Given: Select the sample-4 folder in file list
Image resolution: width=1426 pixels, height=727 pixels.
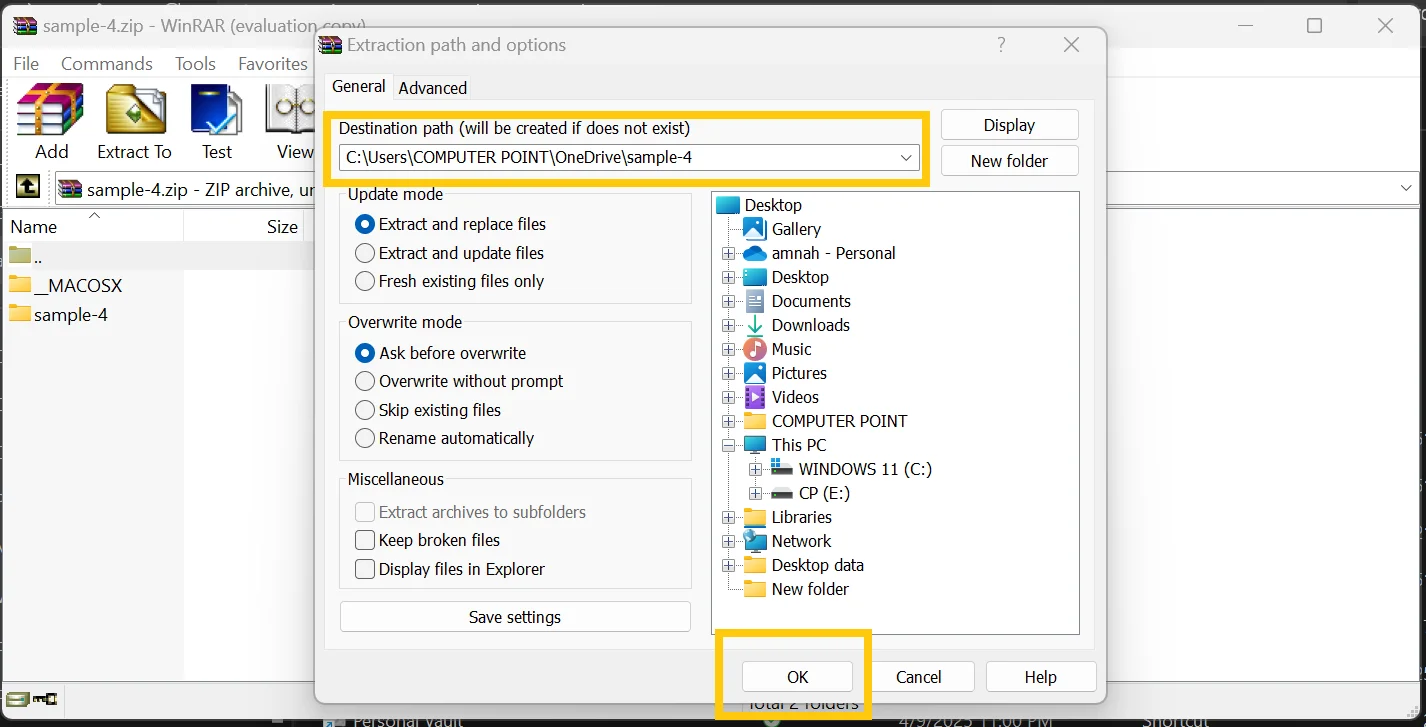Looking at the screenshot, I should pyautogui.click(x=58, y=314).
